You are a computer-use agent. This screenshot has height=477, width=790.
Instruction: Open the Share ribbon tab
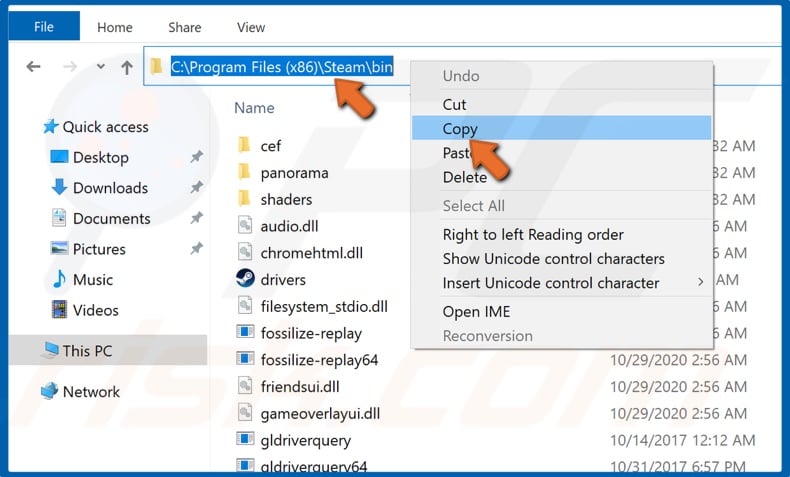tap(184, 27)
